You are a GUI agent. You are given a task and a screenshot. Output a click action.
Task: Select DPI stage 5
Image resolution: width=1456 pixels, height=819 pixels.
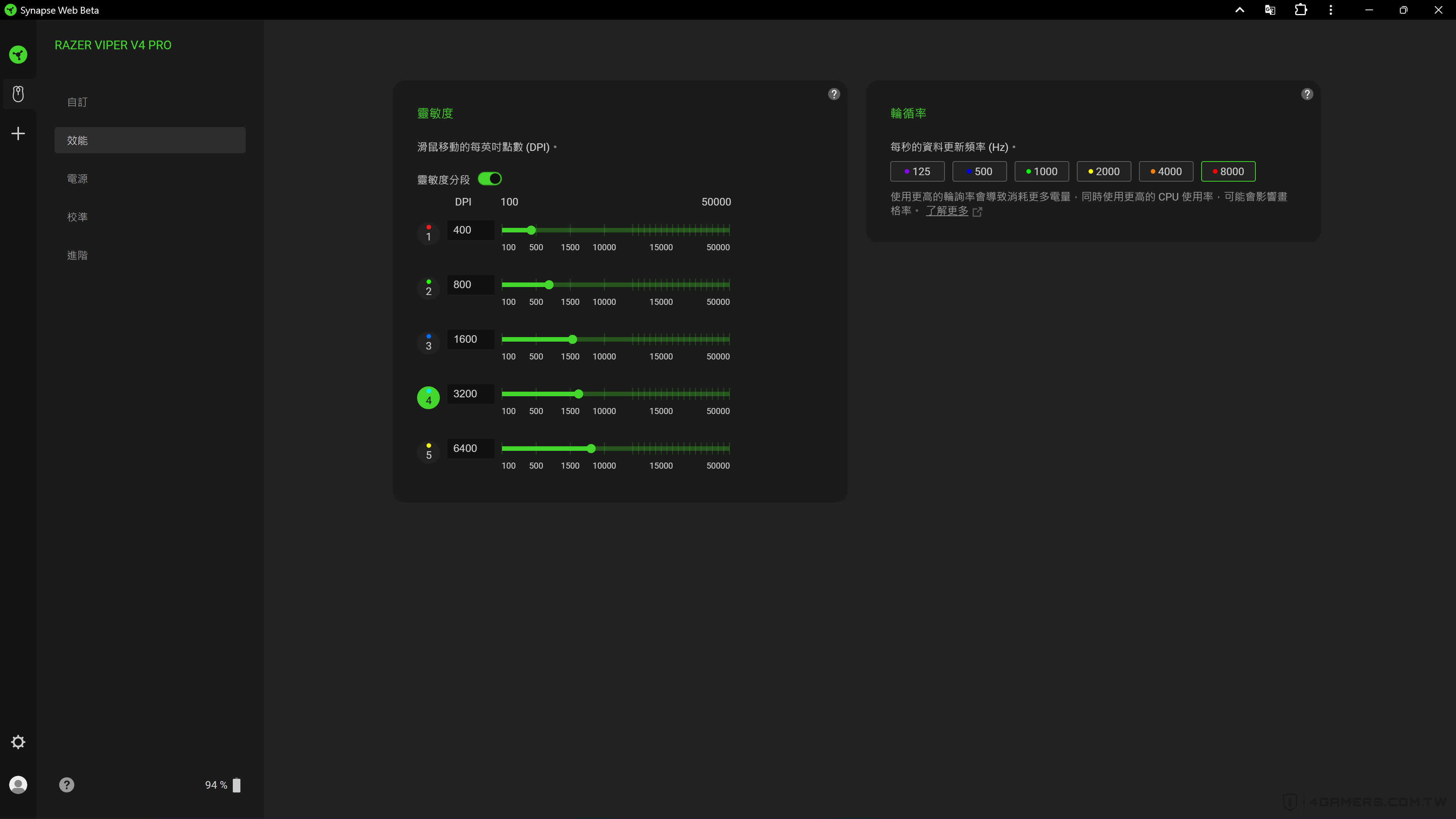click(428, 452)
